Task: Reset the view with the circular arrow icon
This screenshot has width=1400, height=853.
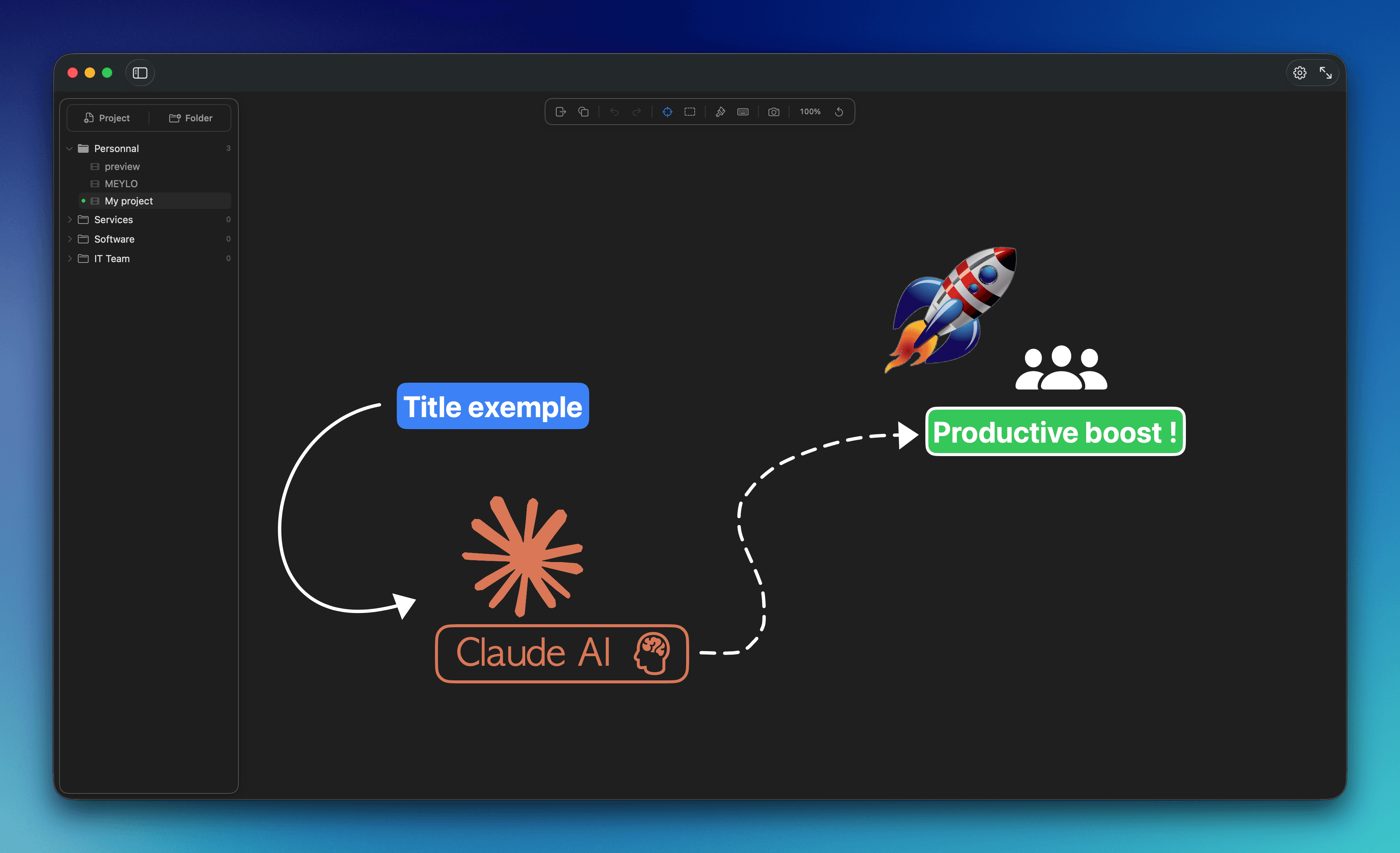Action: click(839, 112)
